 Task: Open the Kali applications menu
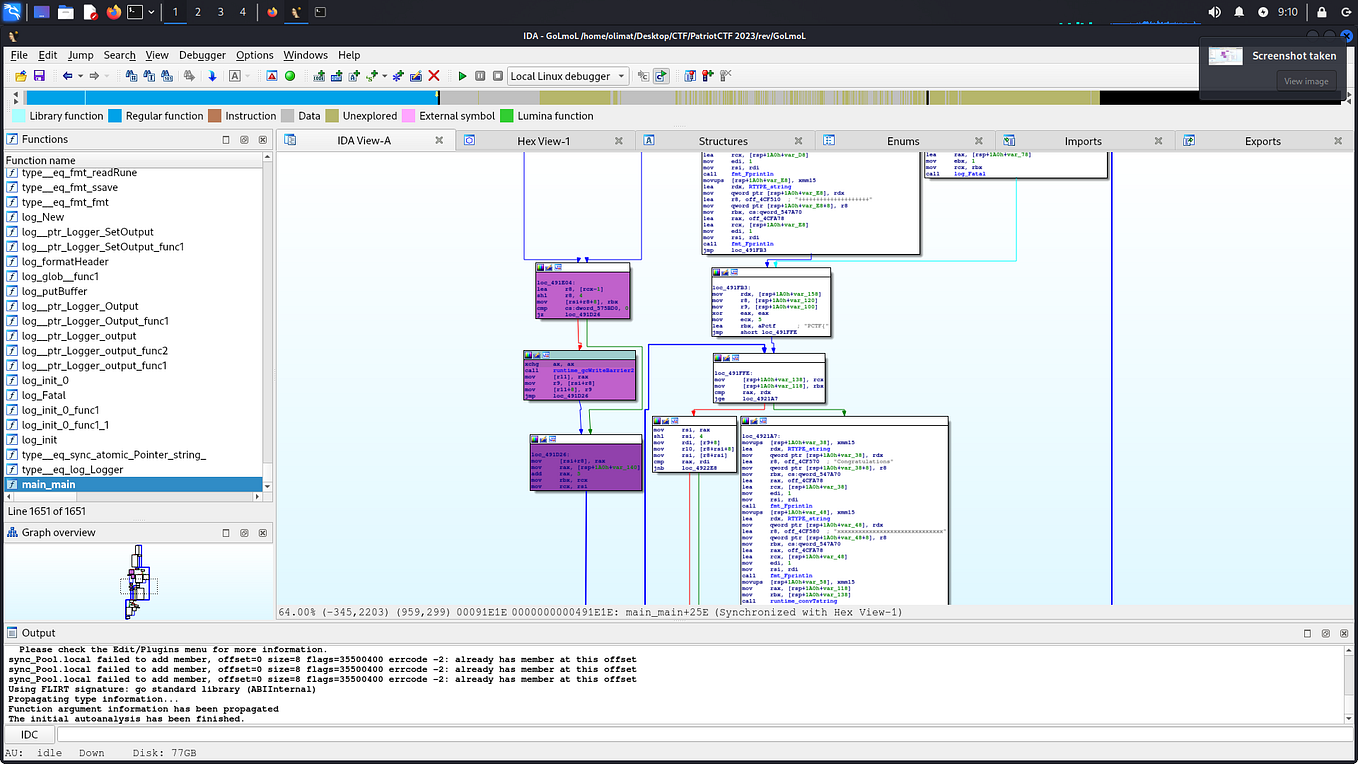point(13,12)
